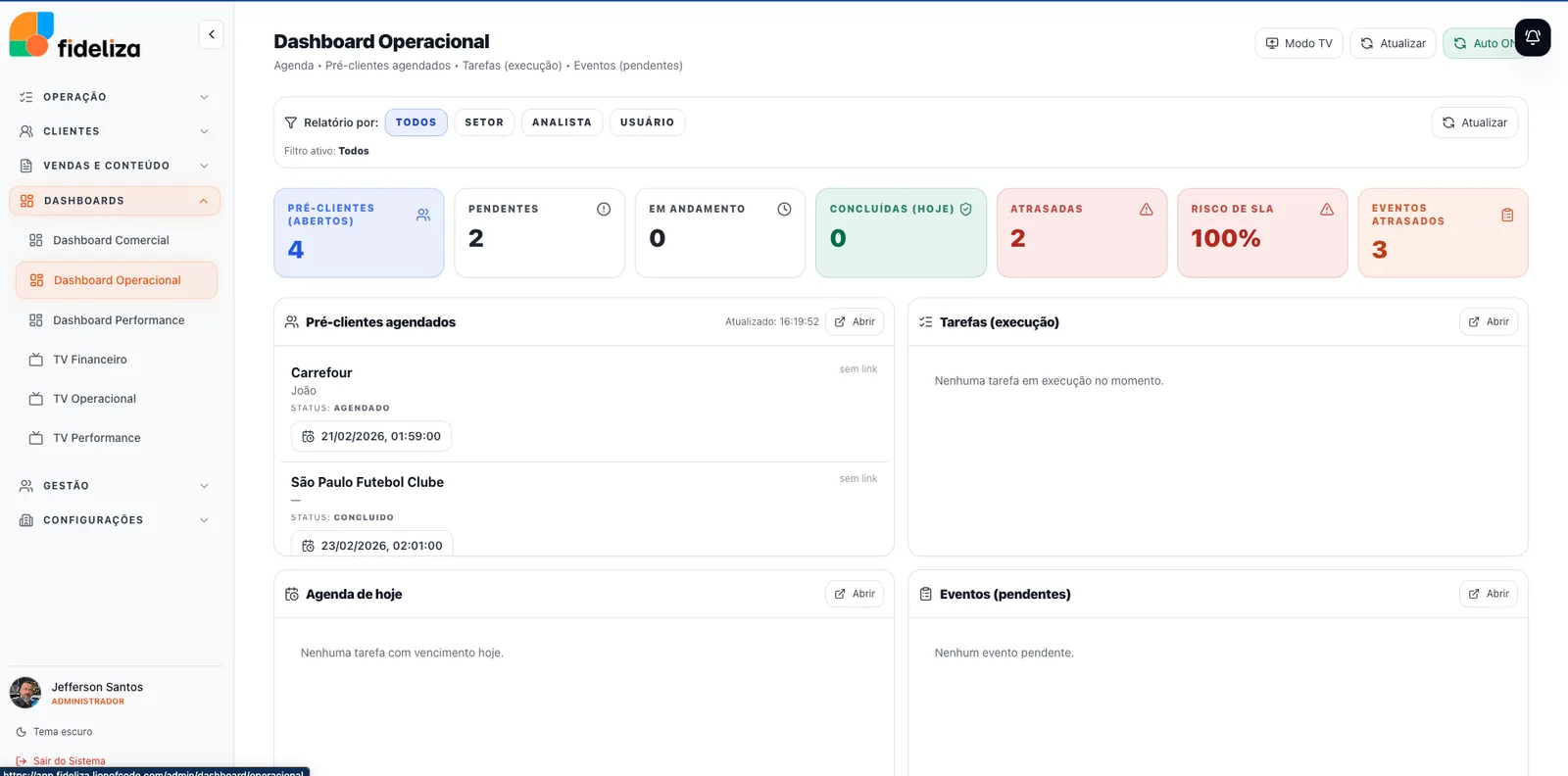Collapse the Dashboards sidebar section
1568x776 pixels.
tap(115, 201)
